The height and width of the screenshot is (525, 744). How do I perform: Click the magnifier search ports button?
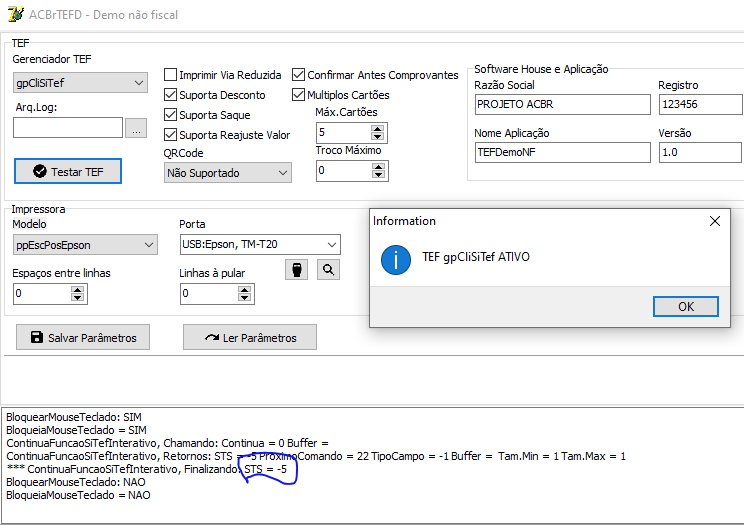point(328,270)
